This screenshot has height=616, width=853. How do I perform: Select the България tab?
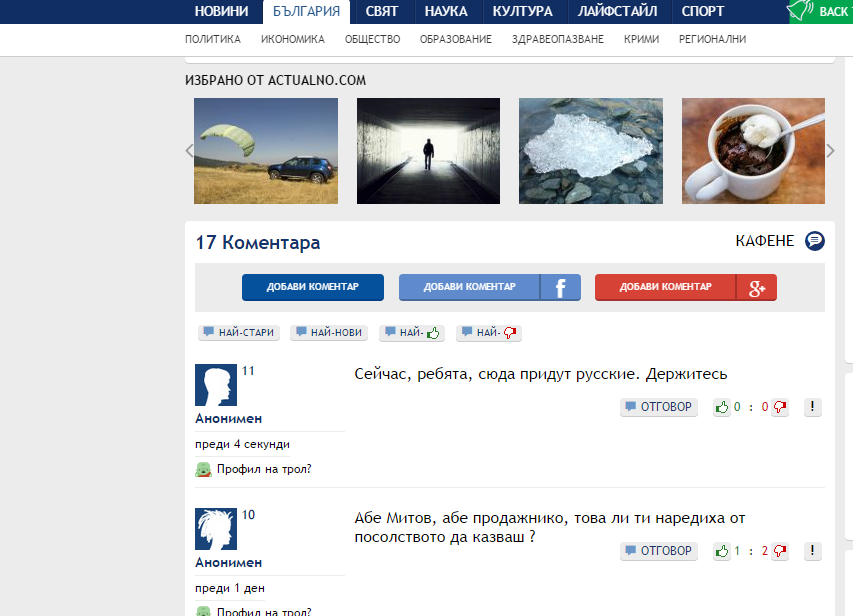306,11
